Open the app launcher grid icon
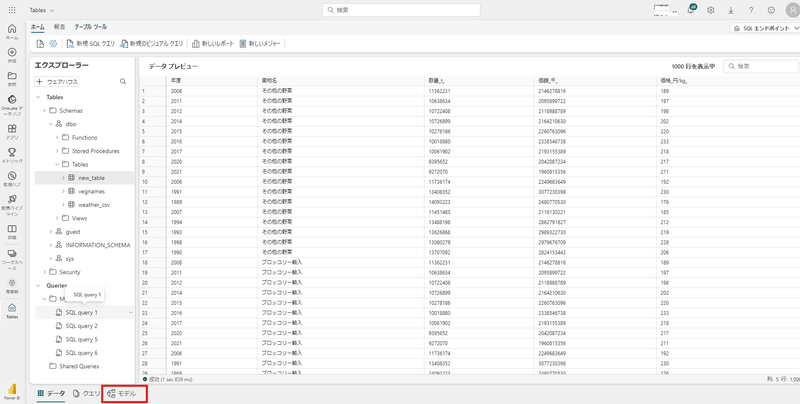 12,10
